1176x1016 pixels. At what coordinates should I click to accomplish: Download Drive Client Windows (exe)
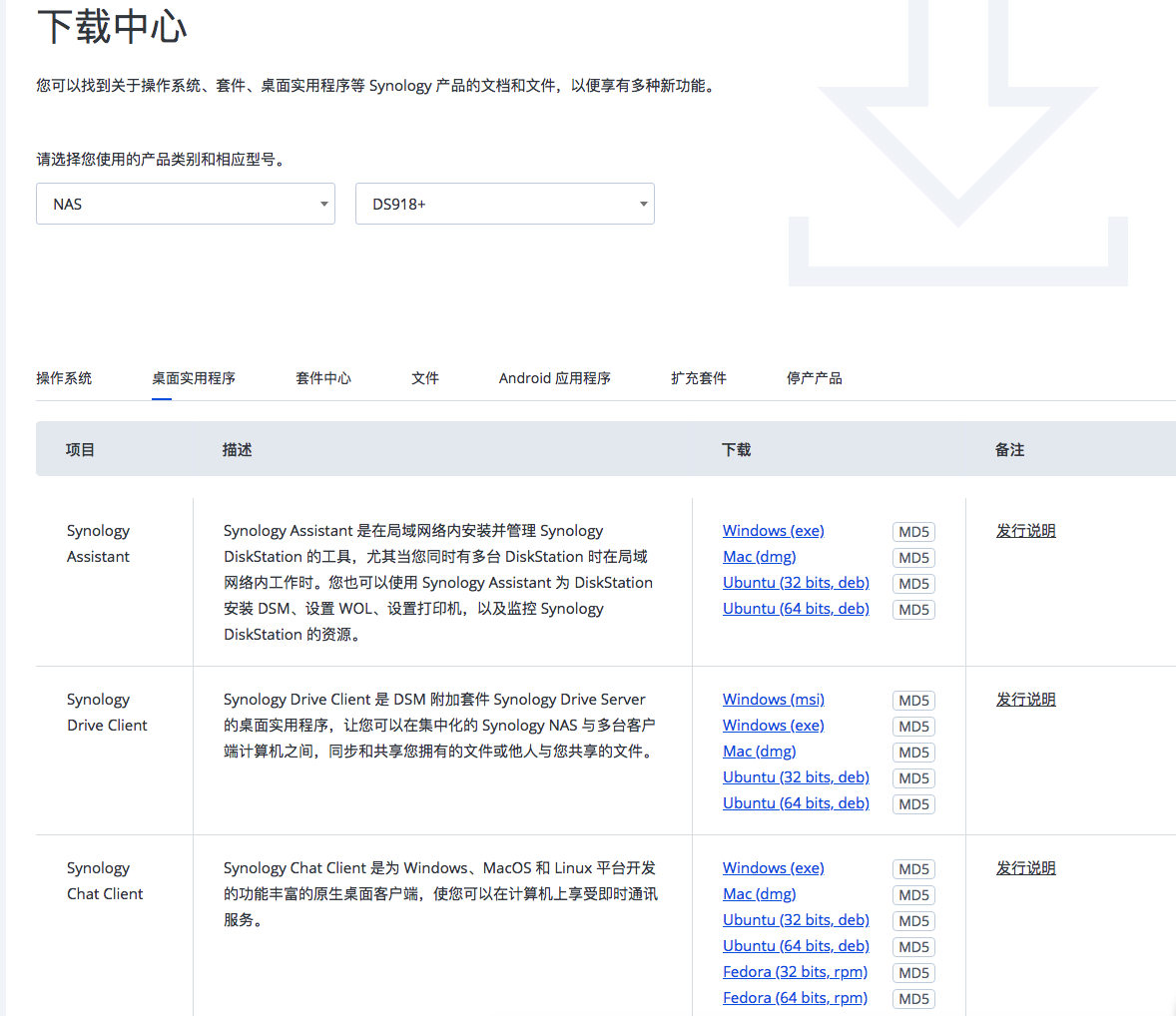click(774, 726)
